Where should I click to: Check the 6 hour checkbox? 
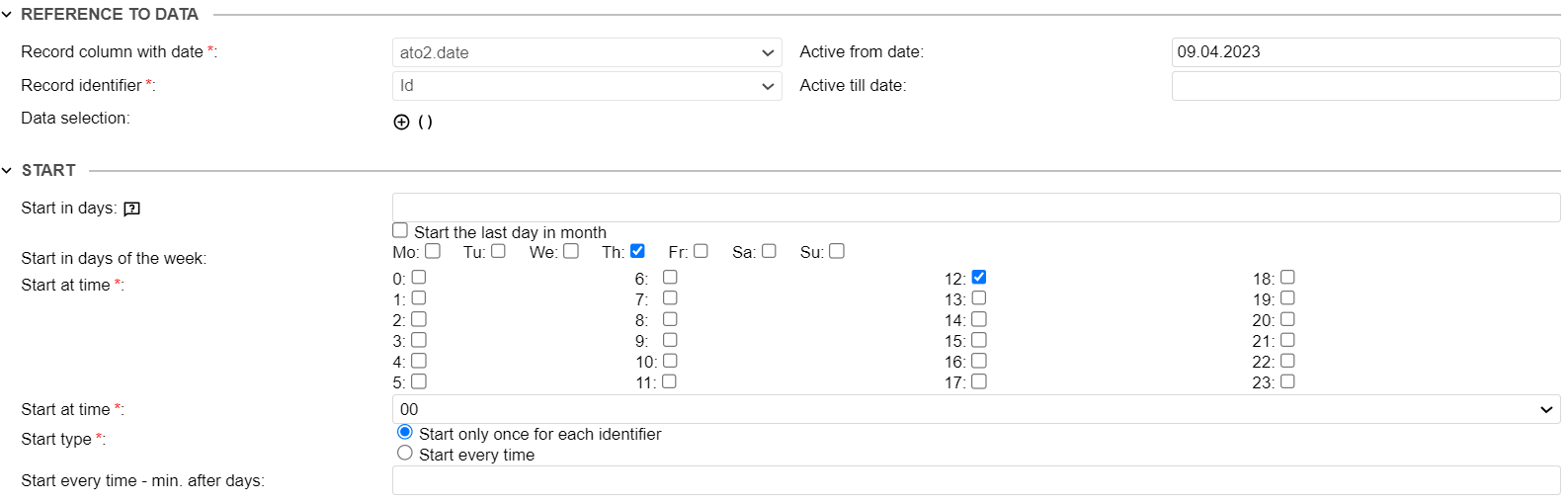pos(670,278)
